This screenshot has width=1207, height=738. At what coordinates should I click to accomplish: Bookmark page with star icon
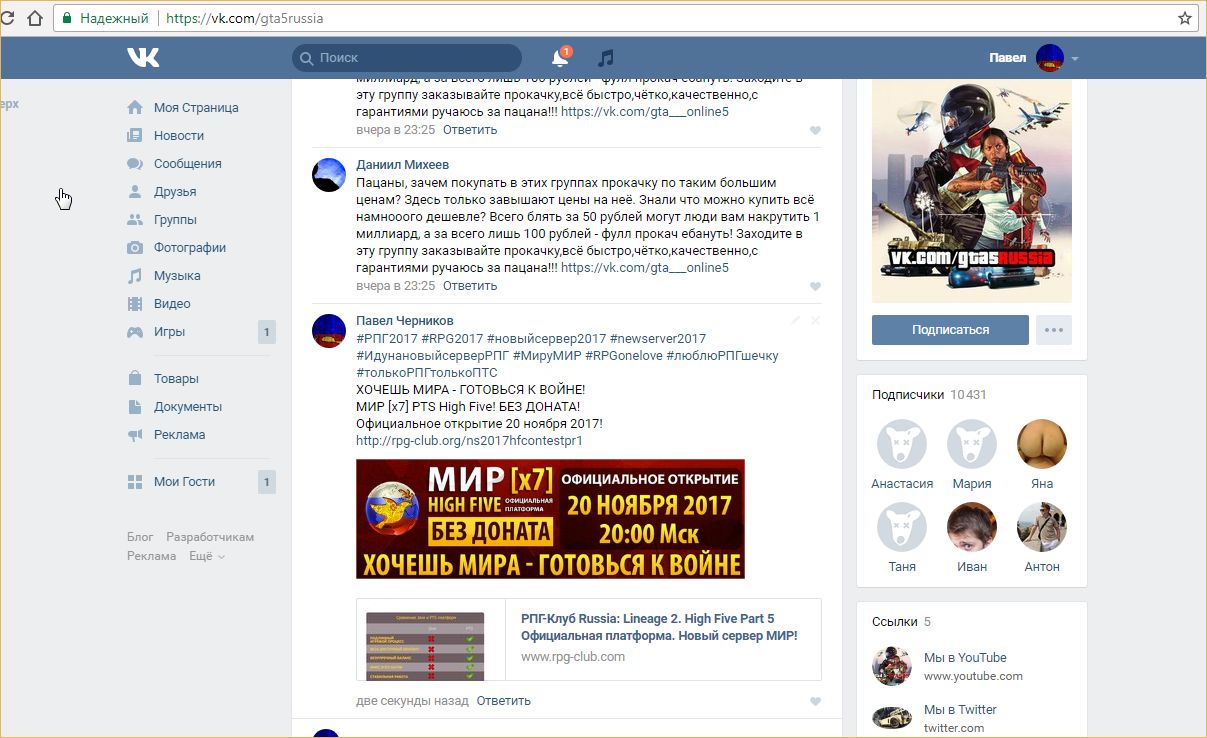pyautogui.click(x=1184, y=18)
